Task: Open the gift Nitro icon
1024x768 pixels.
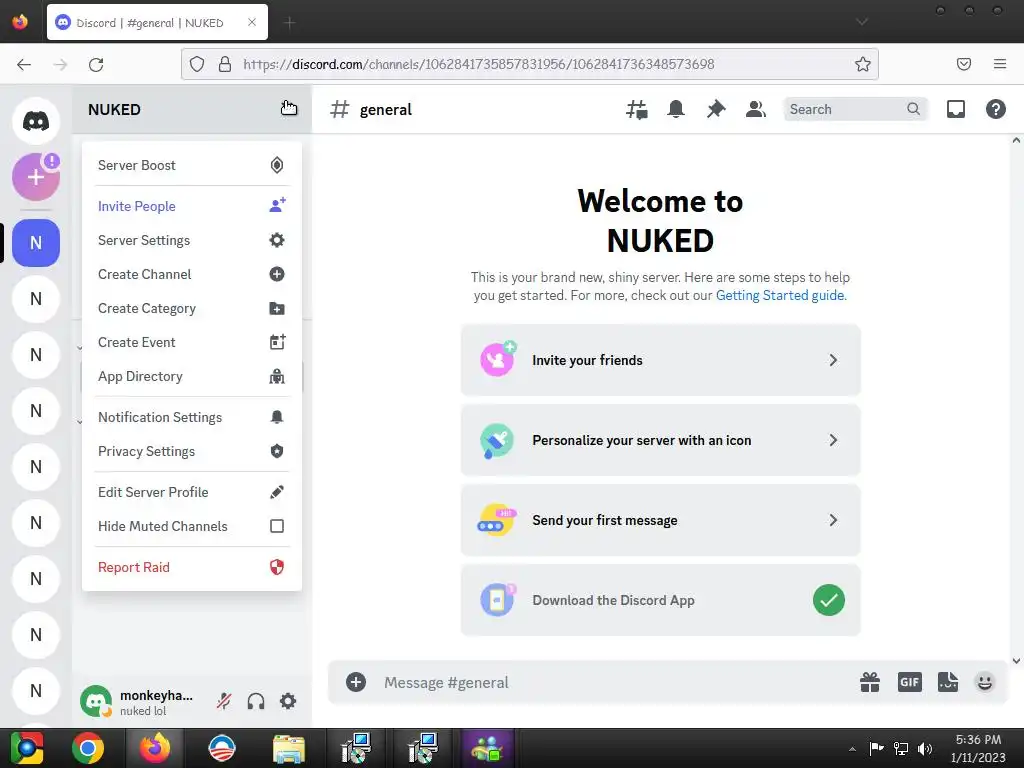Action: click(870, 682)
